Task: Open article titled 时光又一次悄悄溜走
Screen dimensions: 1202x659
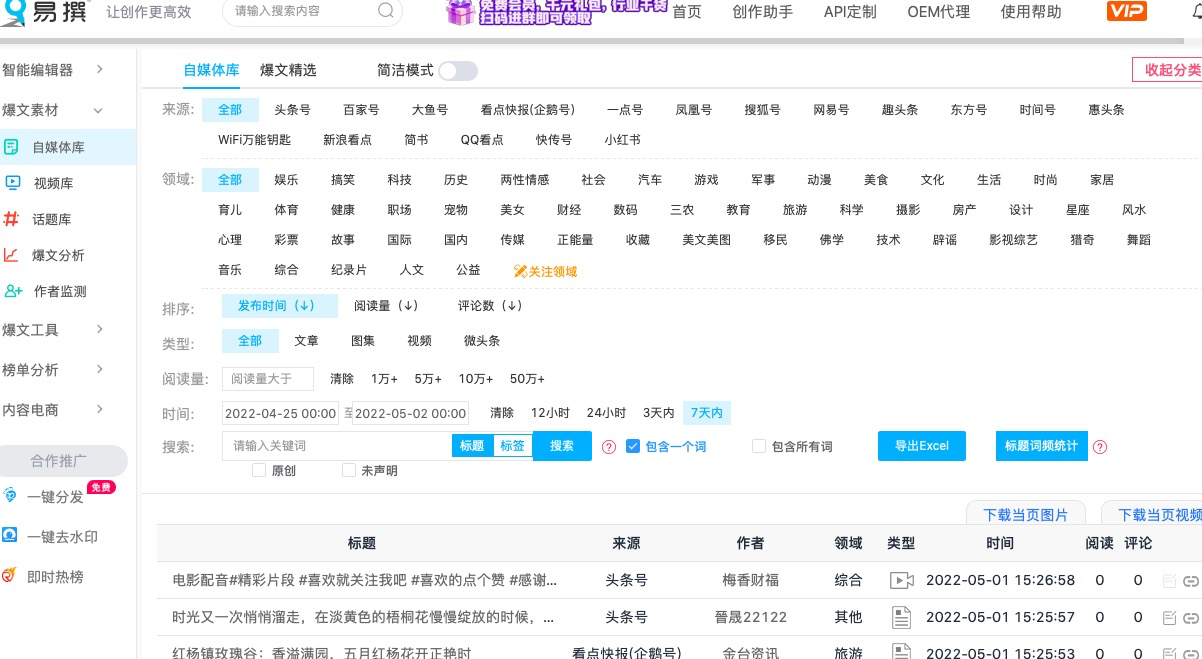Action: pyautogui.click(x=364, y=617)
